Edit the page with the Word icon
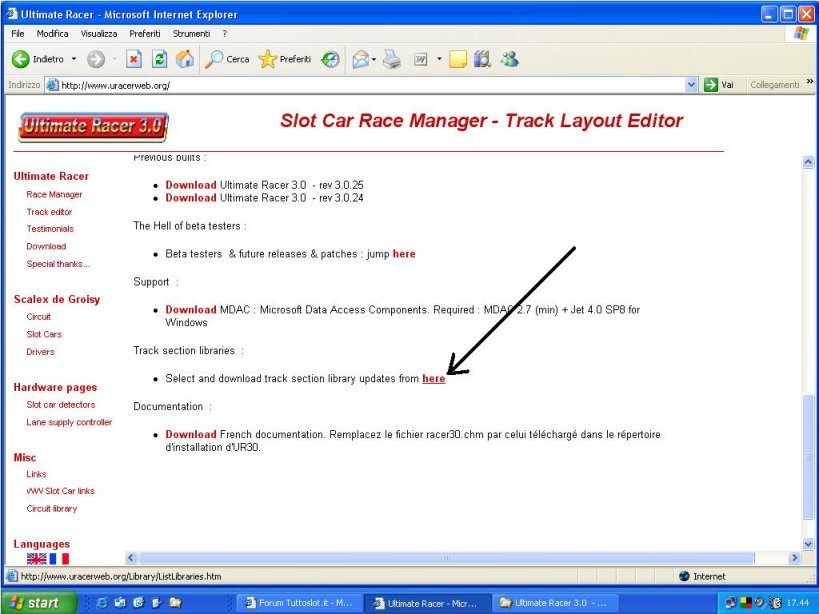Viewport: 819px width, 614px height. [421, 59]
